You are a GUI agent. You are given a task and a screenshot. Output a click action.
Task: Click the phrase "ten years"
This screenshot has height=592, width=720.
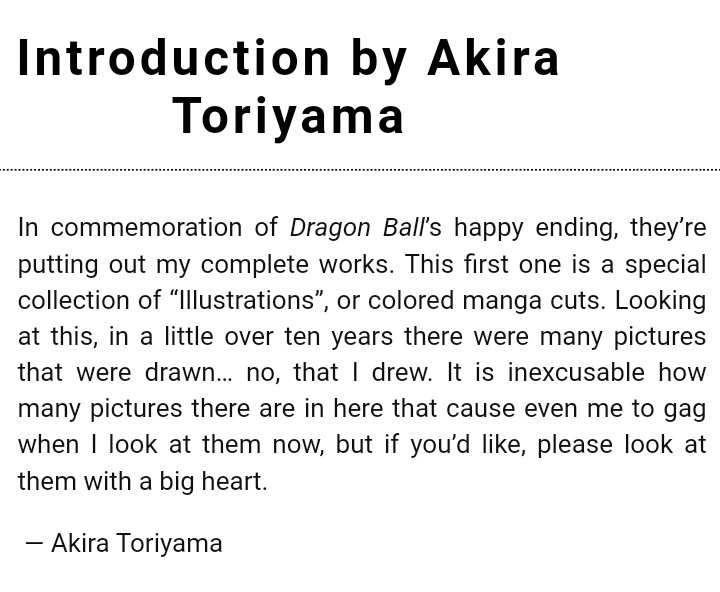[x=327, y=336]
